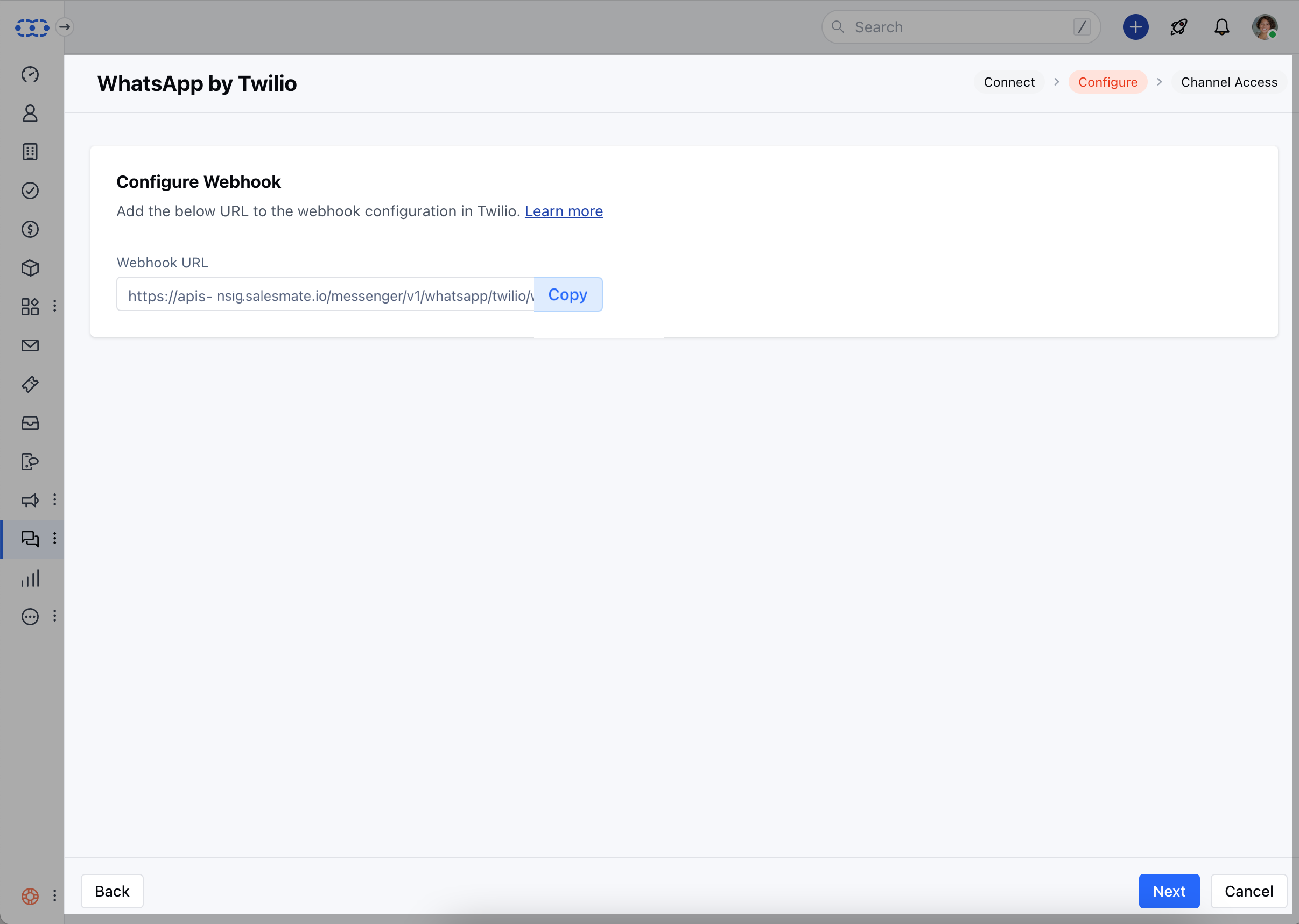The width and height of the screenshot is (1299, 924).
Task: Open the Inbox tray icon in sidebar
Action: click(30, 423)
